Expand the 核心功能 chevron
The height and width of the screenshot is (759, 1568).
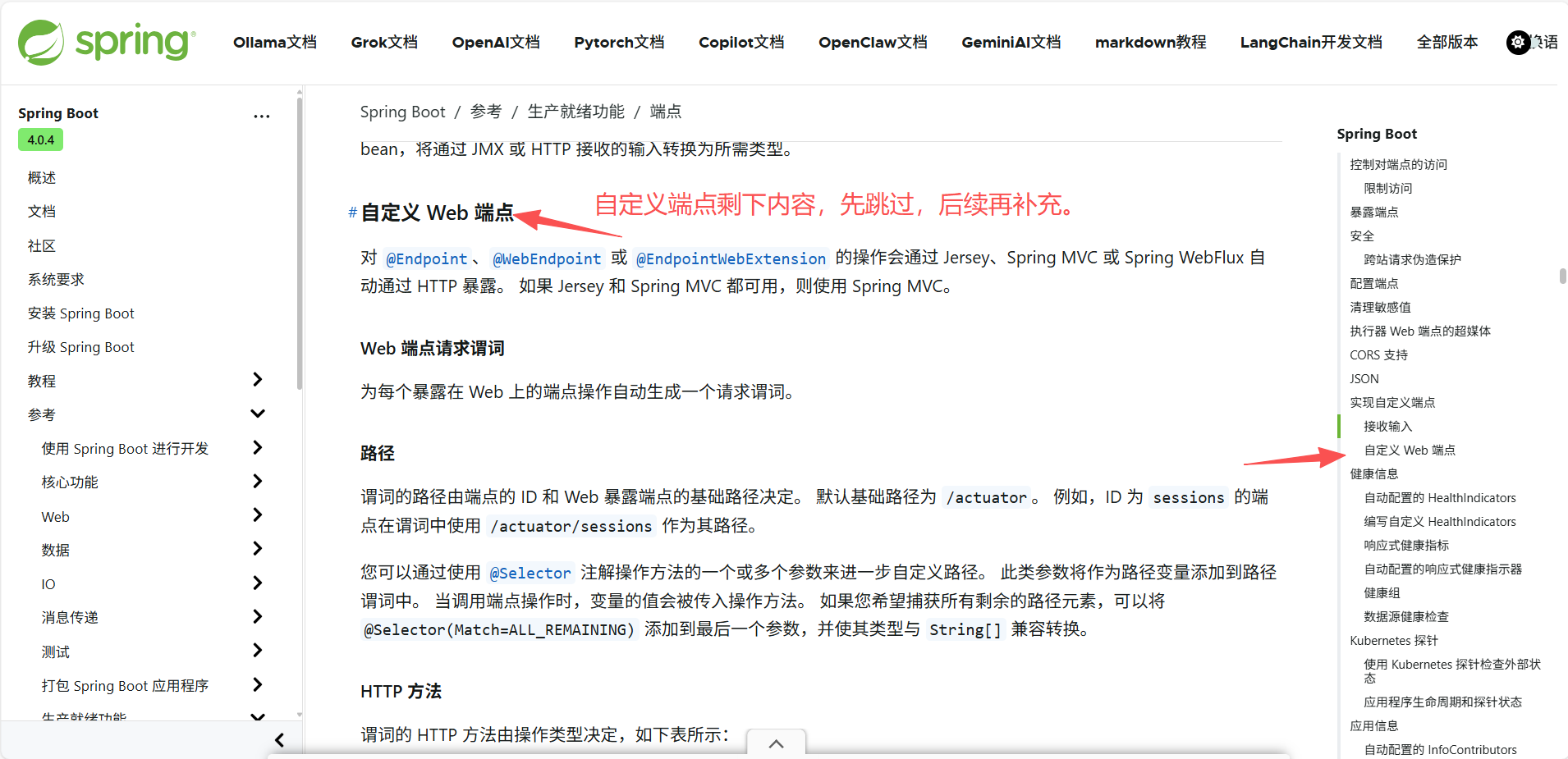pos(258,481)
